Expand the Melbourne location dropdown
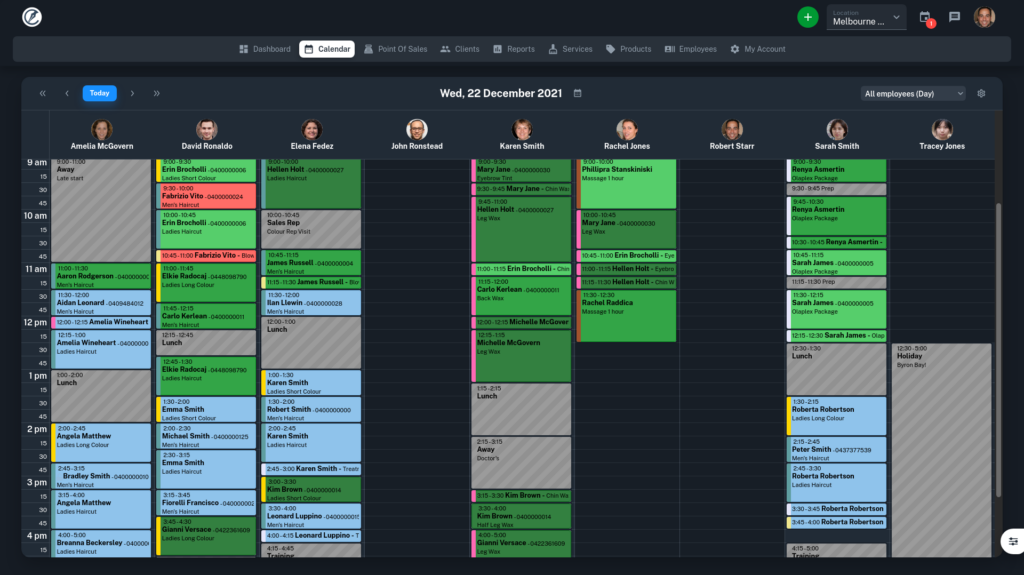This screenshot has height=575, width=1024. 866,18
